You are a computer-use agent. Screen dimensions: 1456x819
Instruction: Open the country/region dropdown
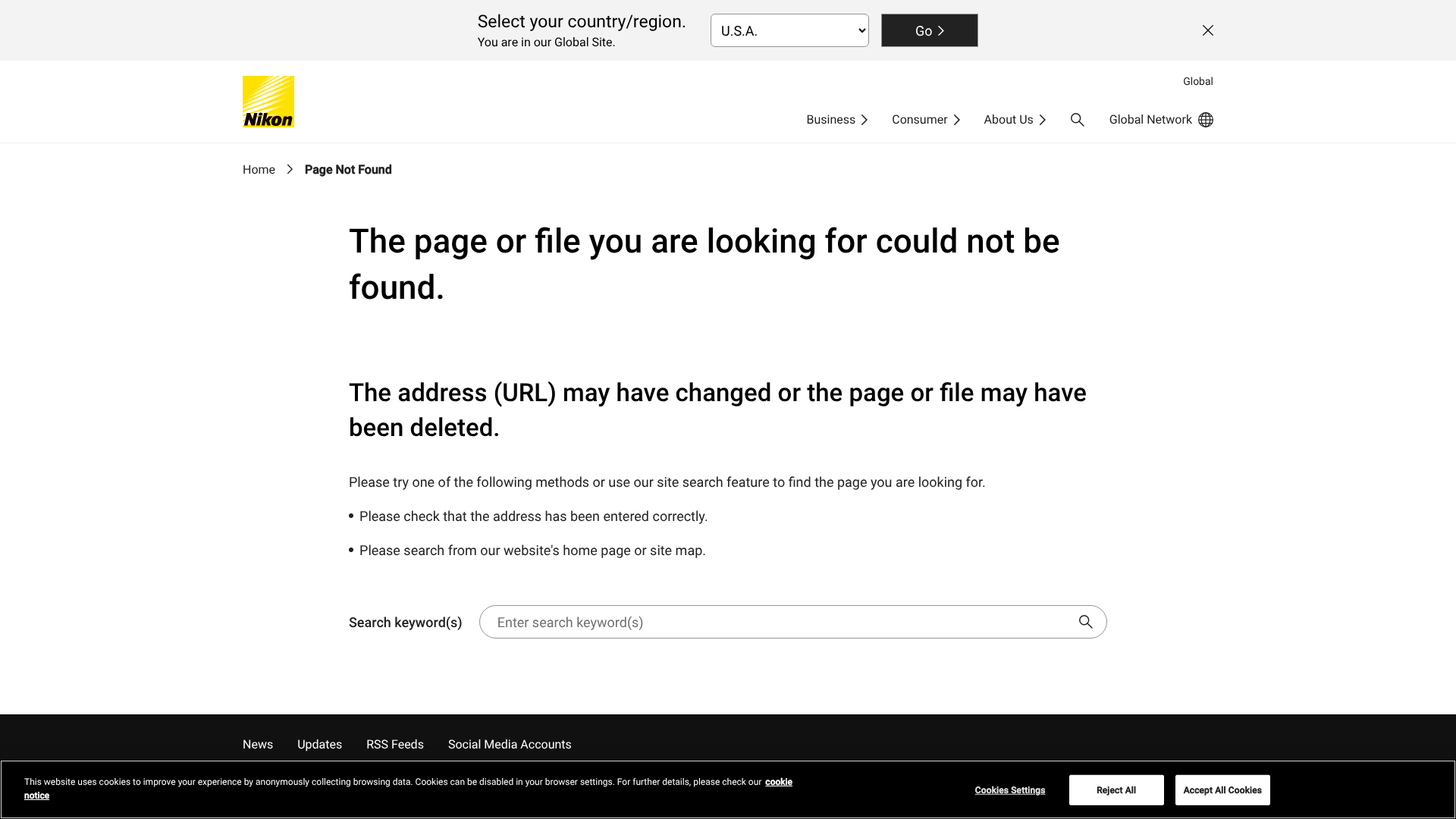click(789, 30)
